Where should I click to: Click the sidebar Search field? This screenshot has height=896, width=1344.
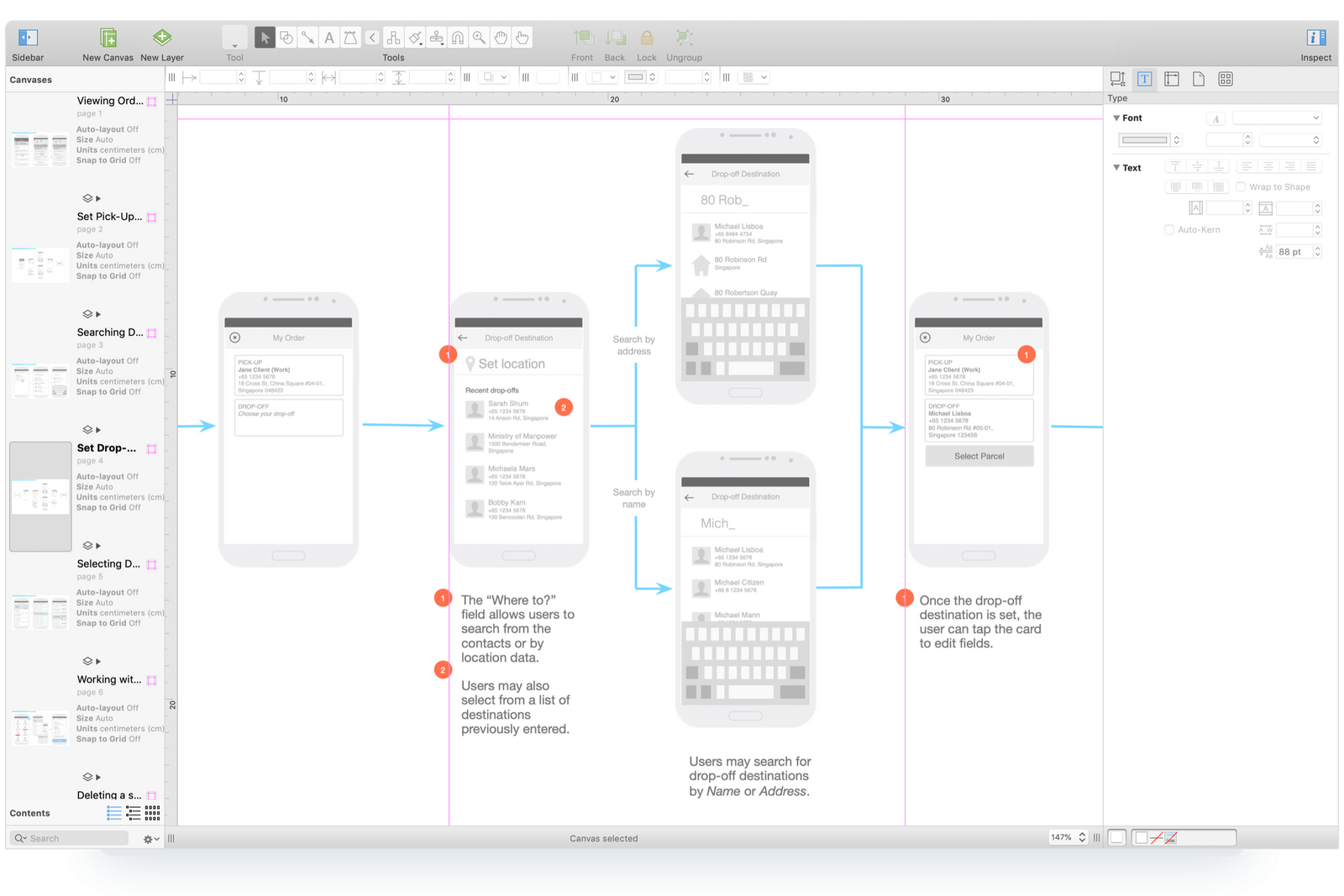pos(70,838)
